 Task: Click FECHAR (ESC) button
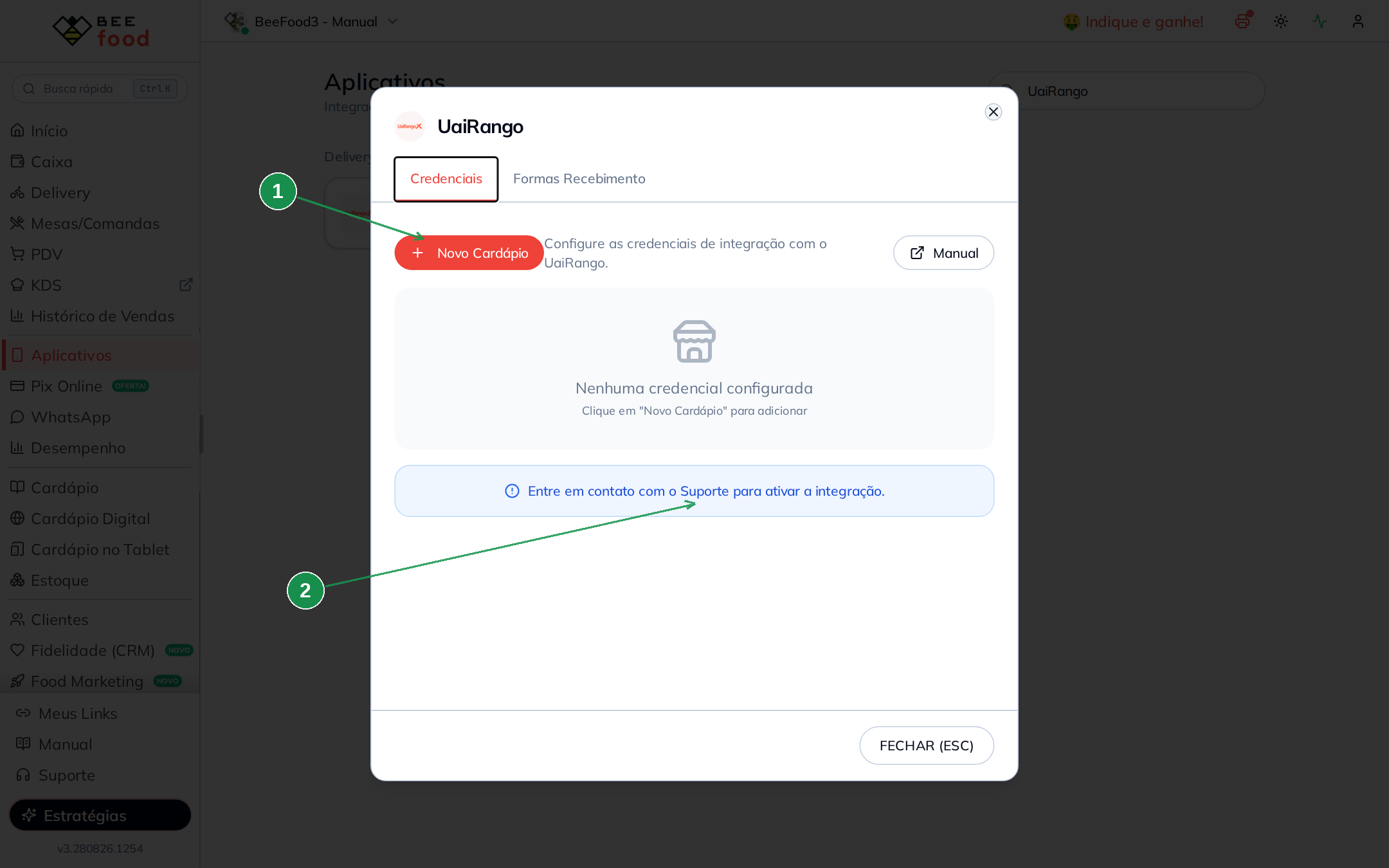(x=927, y=746)
